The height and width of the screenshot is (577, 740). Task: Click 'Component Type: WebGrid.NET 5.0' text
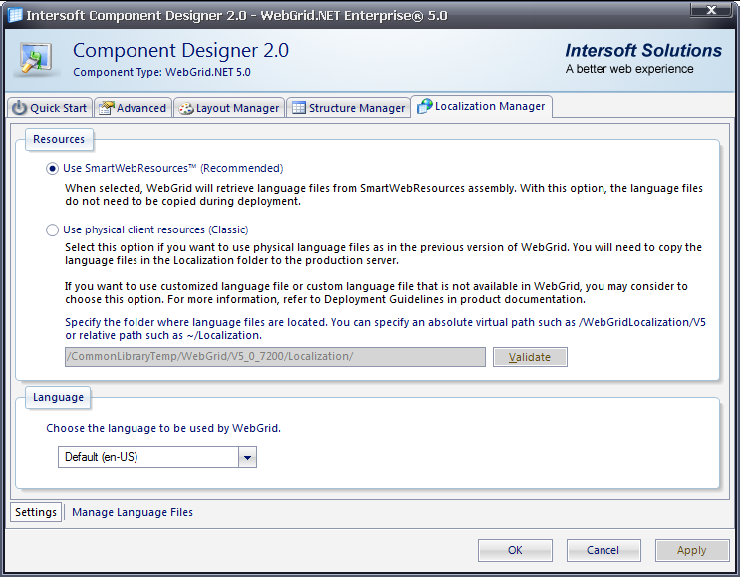pyautogui.click(x=162, y=72)
